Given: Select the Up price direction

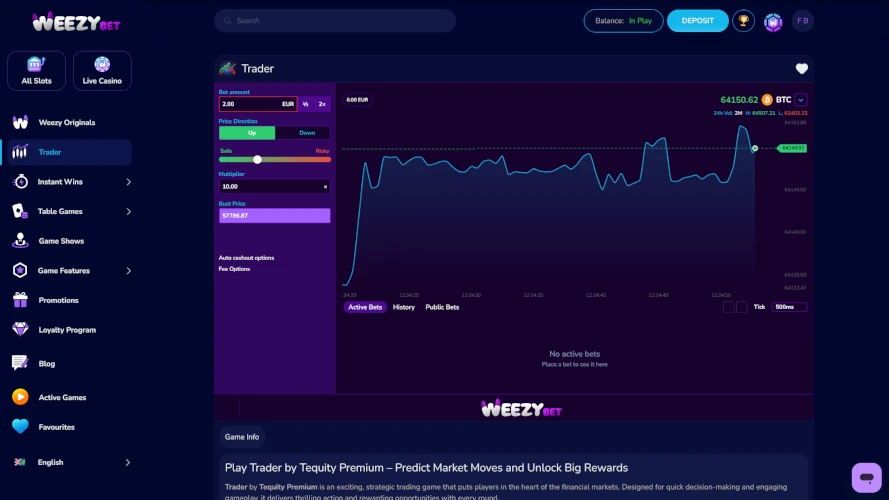Looking at the screenshot, I should coord(247,133).
